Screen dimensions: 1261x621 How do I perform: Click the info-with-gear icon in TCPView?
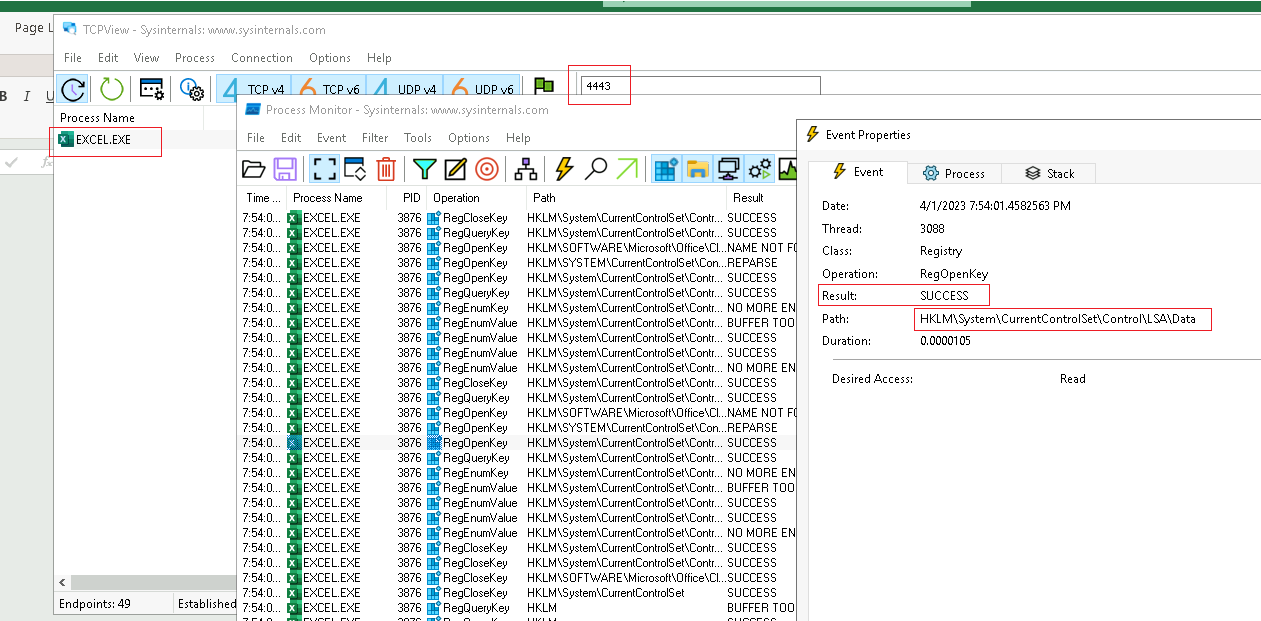pos(192,90)
